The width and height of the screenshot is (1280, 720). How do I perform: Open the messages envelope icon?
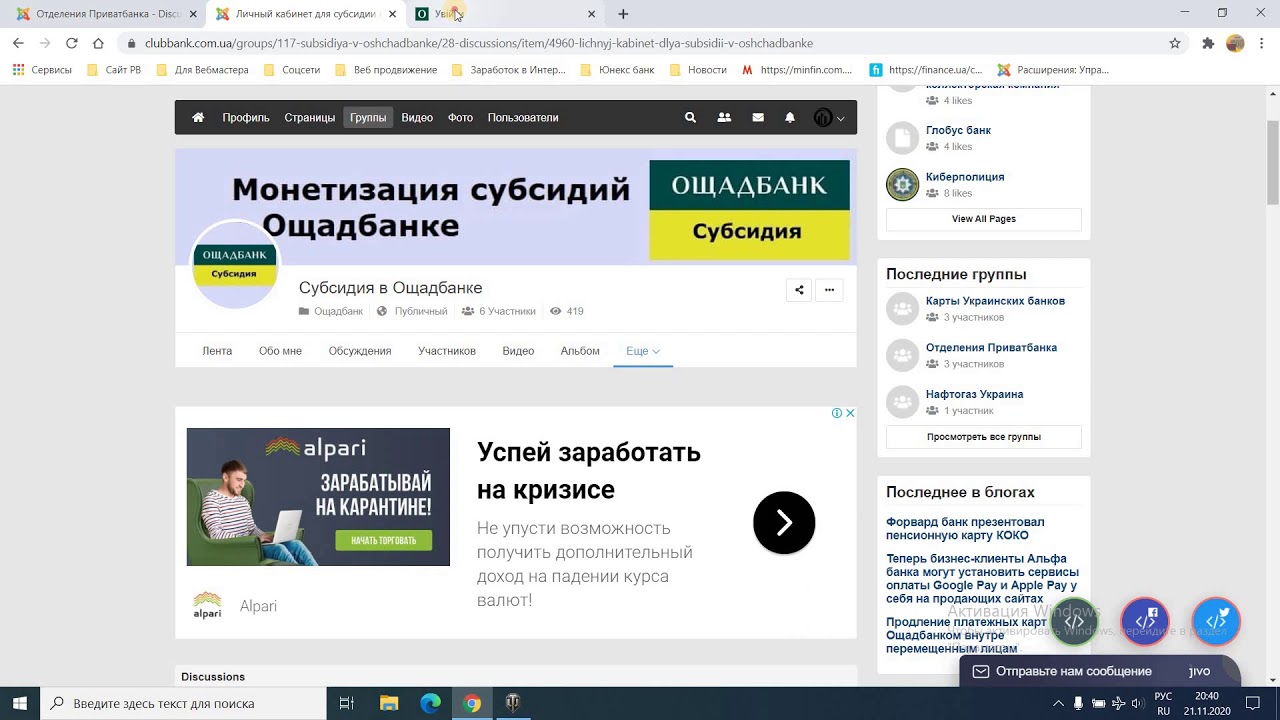[x=758, y=118]
